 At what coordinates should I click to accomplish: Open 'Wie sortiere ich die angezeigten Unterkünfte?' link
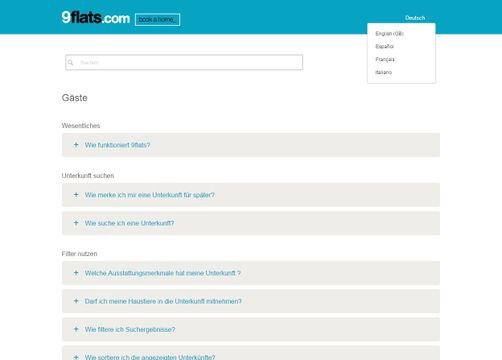pos(150,357)
